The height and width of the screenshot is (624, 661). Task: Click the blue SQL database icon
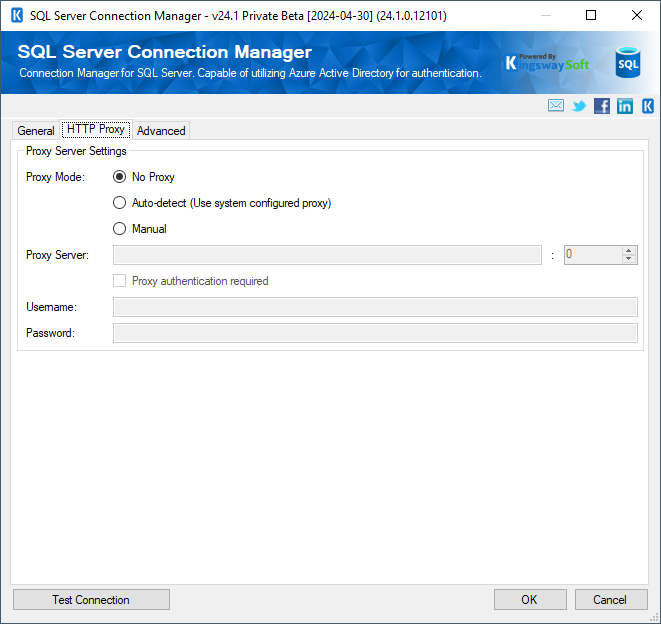pyautogui.click(x=627, y=63)
